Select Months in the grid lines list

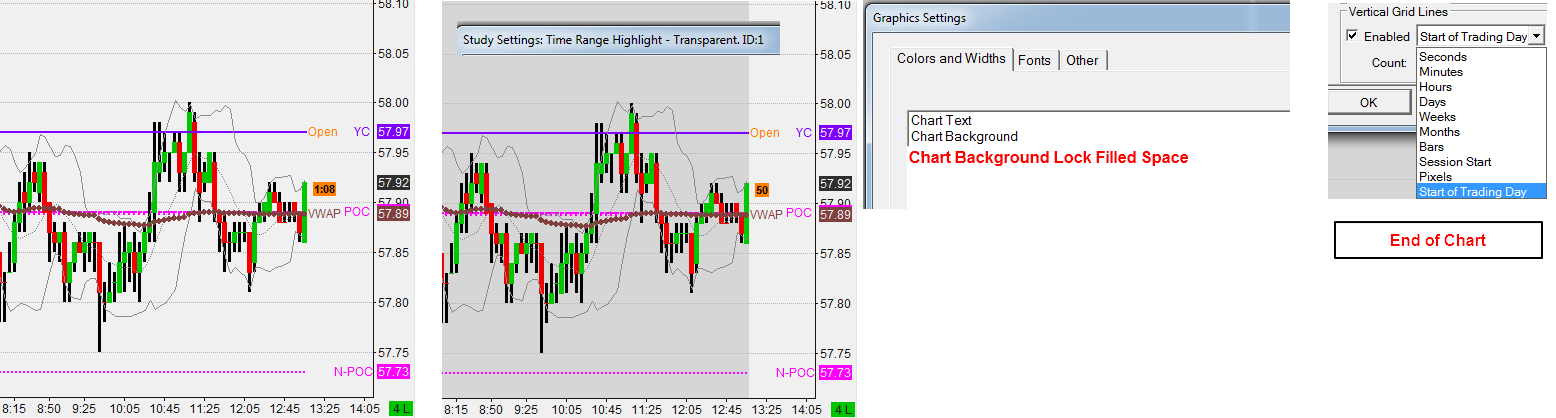click(1480, 132)
